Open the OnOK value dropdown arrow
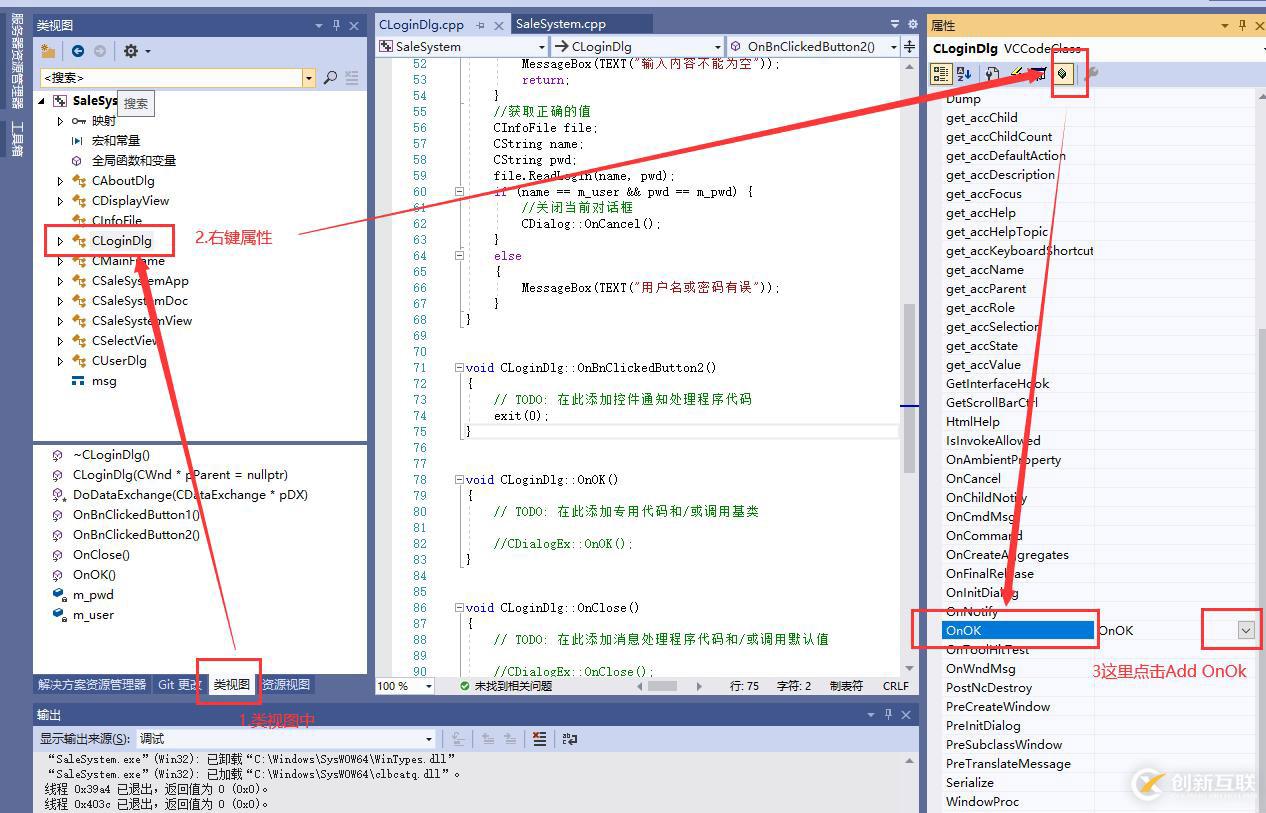 pos(1246,630)
